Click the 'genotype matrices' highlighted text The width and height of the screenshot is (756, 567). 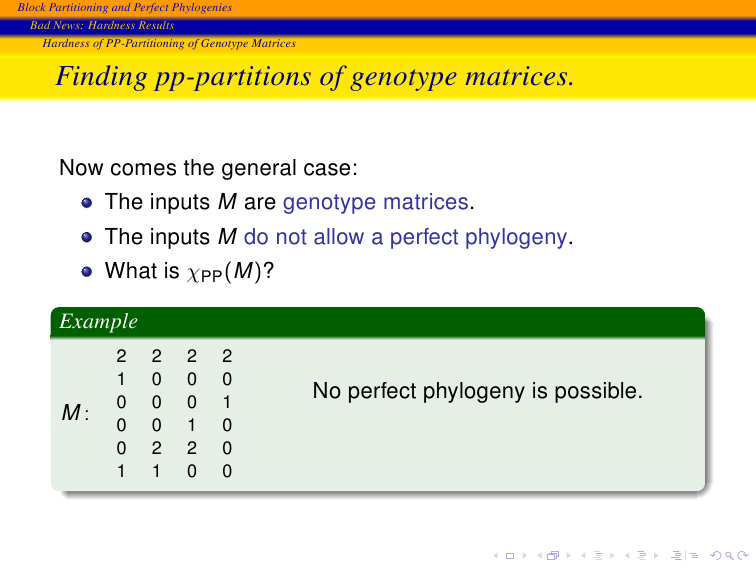click(376, 202)
